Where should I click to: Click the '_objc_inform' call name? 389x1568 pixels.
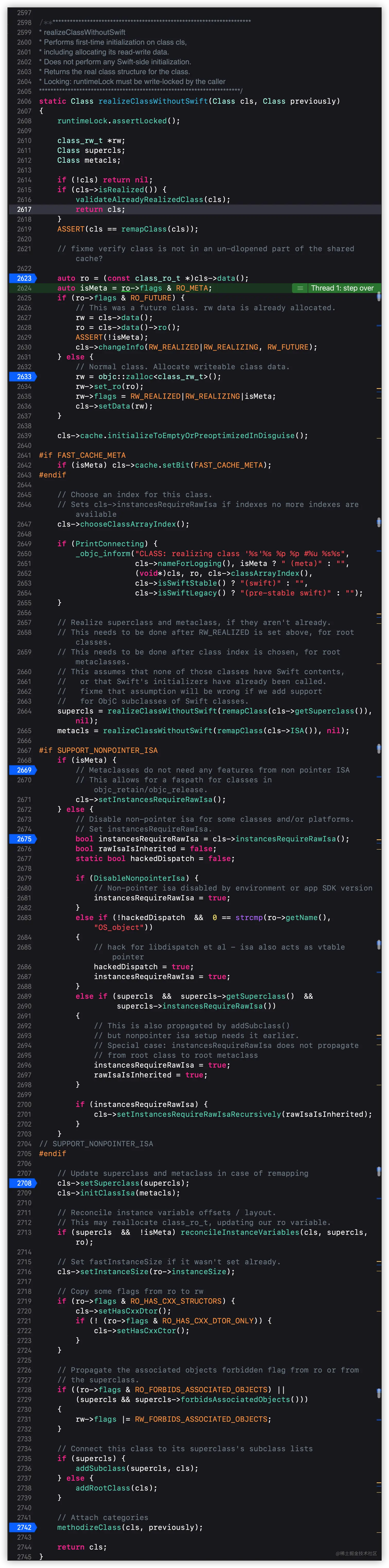(x=103, y=554)
